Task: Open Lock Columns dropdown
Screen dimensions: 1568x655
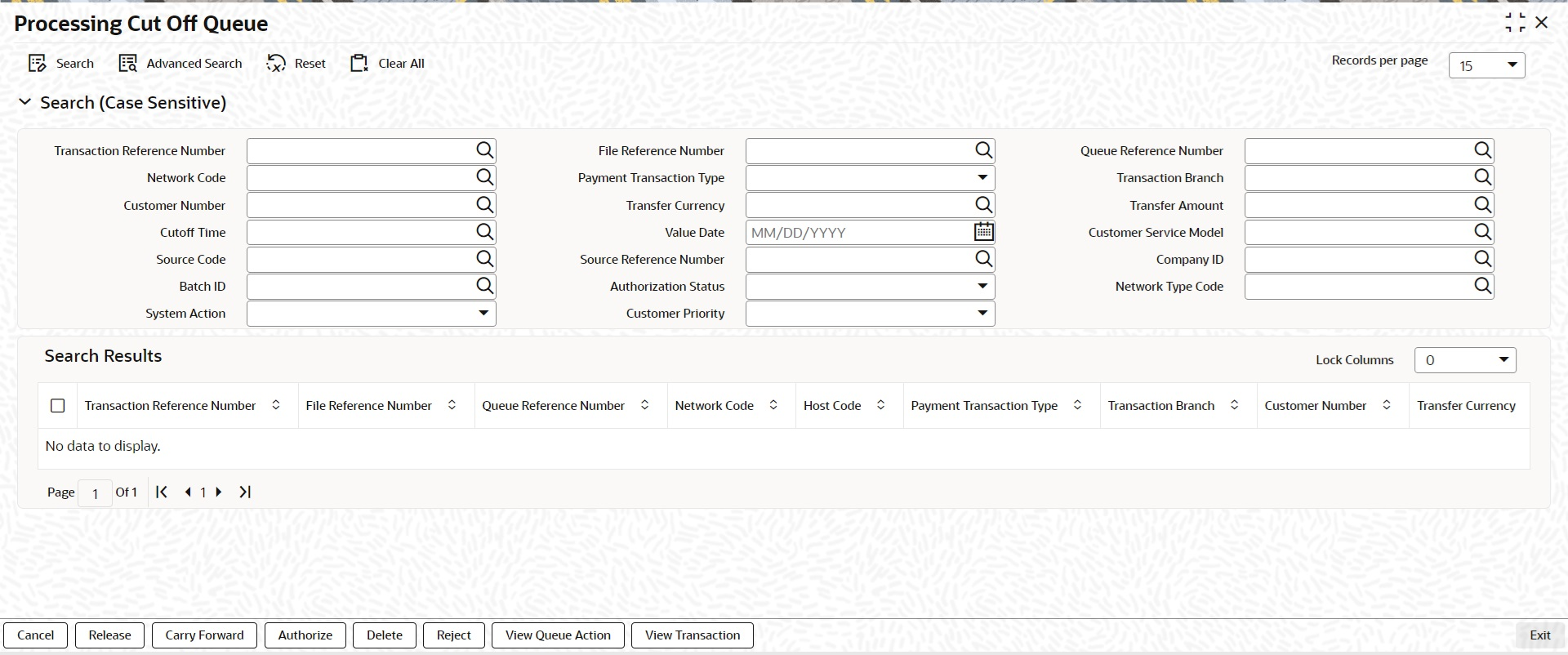Action: point(1465,360)
